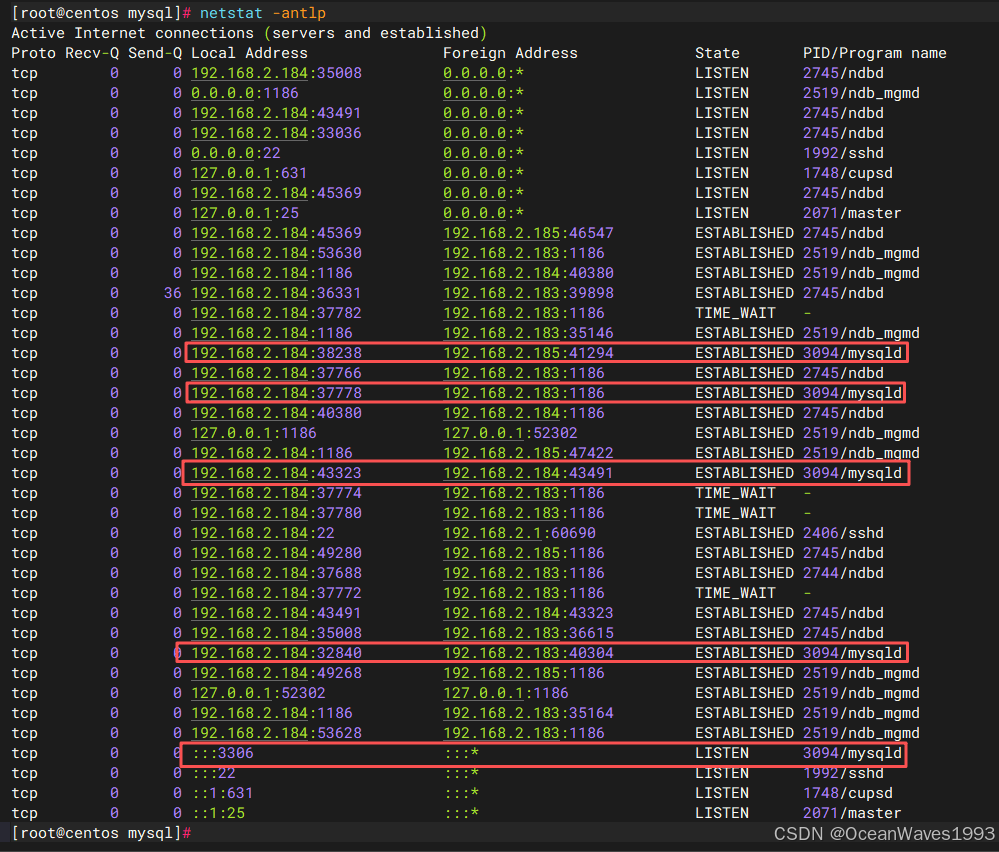Click local address 192.168.2.184:53628
This screenshot has height=852, width=999.
(x=277, y=733)
